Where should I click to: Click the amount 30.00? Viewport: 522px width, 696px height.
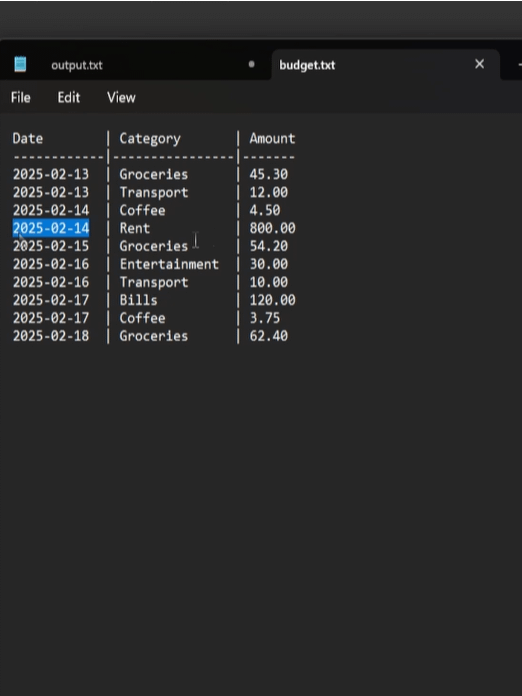tap(269, 264)
